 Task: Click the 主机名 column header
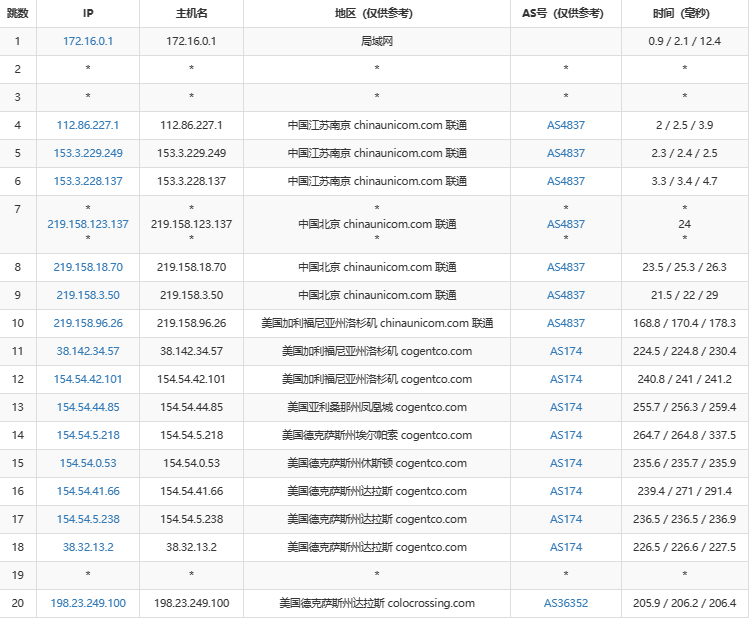pyautogui.click(x=191, y=13)
